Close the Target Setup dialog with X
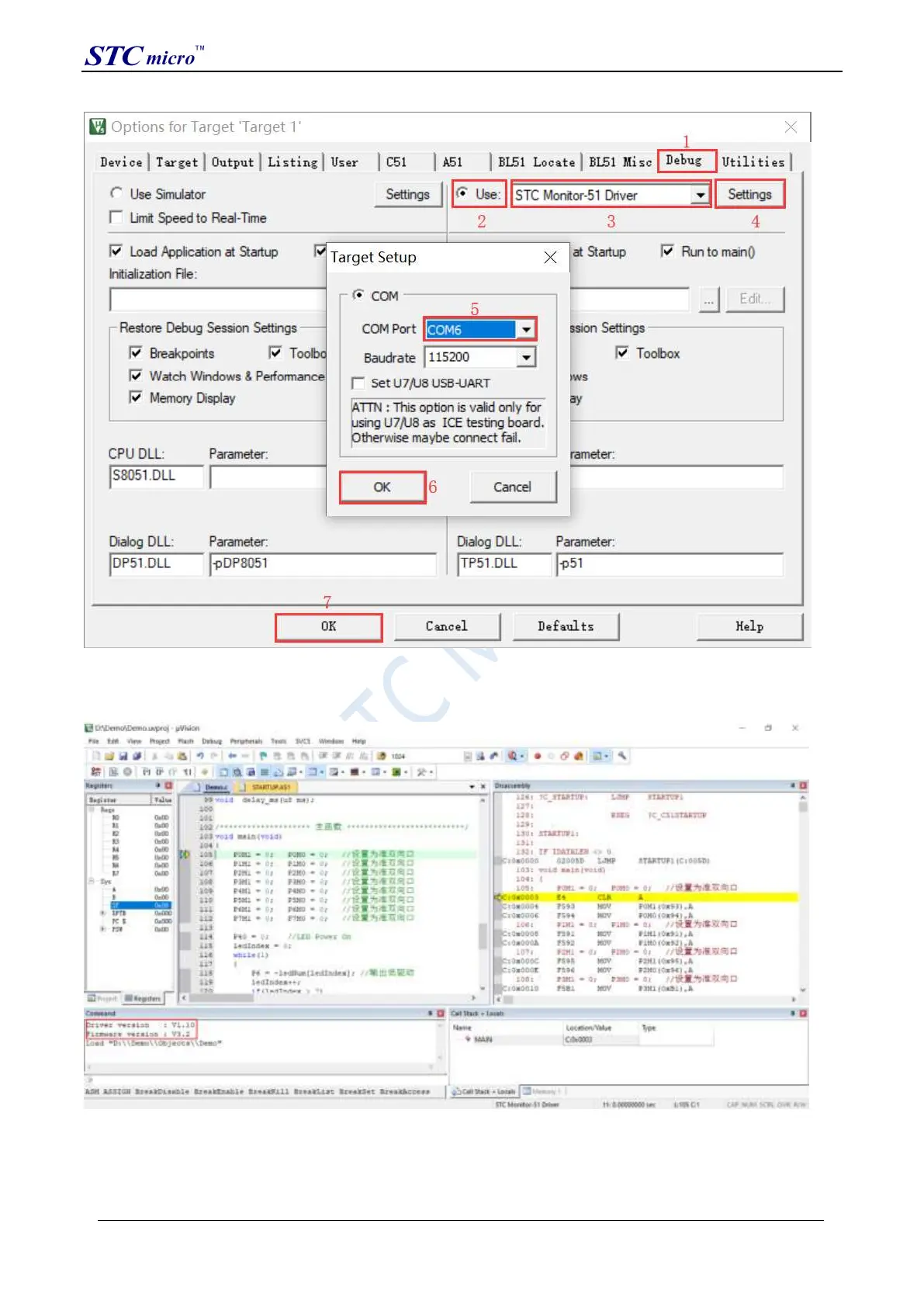This screenshot has height=1307, width=924. coord(550,257)
